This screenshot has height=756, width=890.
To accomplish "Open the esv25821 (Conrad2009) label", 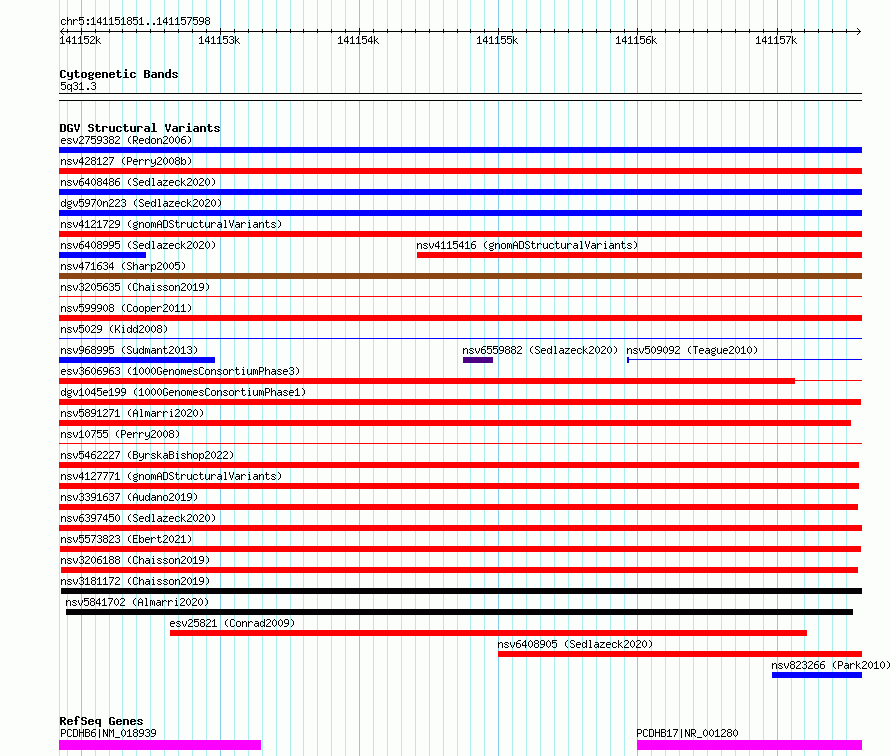I will (x=232, y=623).
